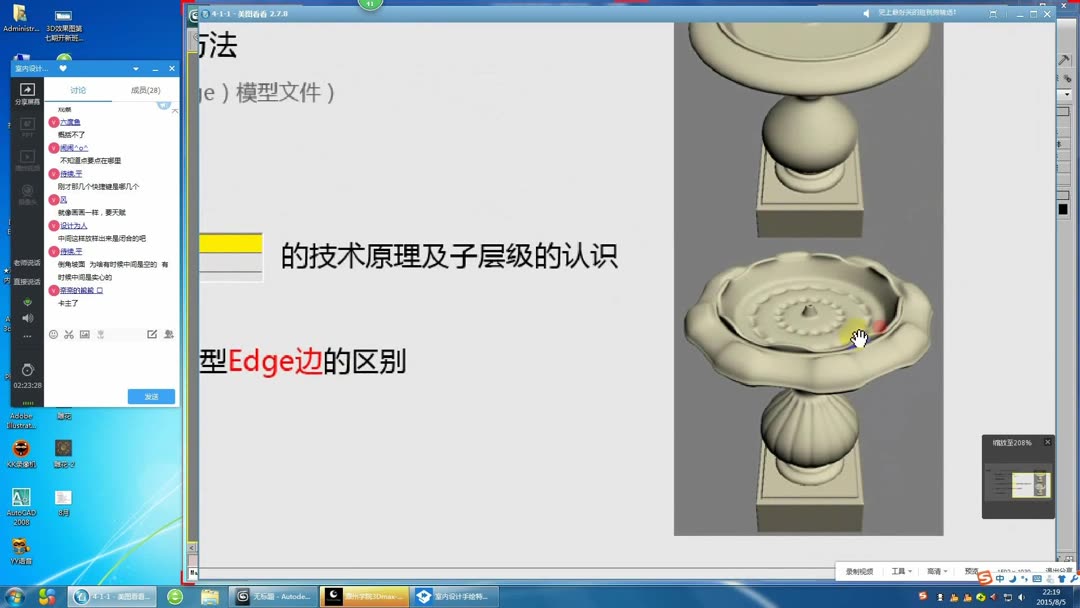
Task: Open the emoji picker in the chat toolbar
Action: pos(56,334)
